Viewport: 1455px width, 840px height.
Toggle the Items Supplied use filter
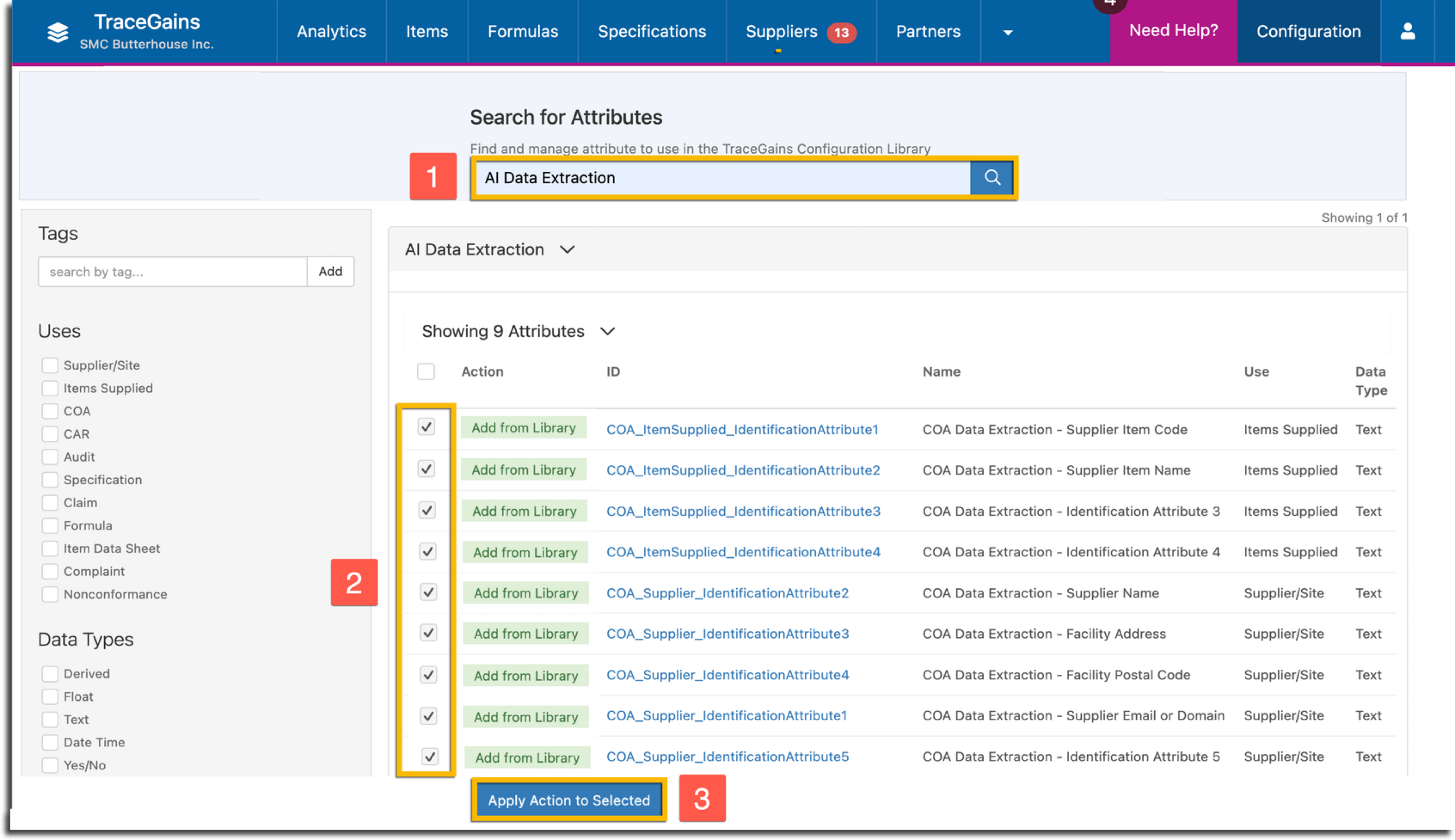(x=50, y=389)
